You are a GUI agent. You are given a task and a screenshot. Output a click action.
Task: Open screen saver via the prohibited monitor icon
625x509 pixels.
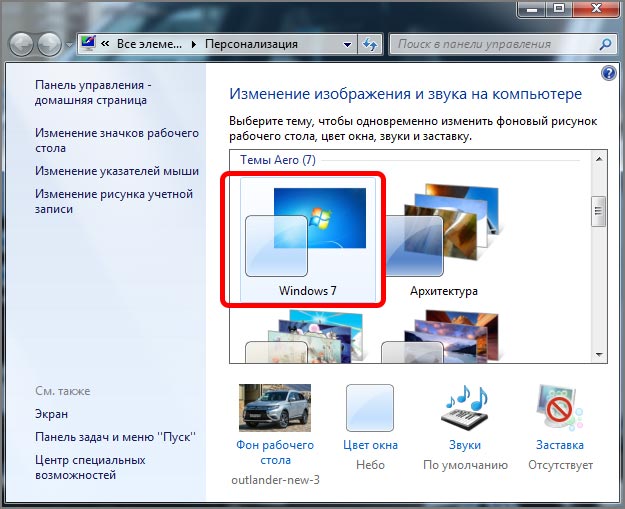point(560,408)
